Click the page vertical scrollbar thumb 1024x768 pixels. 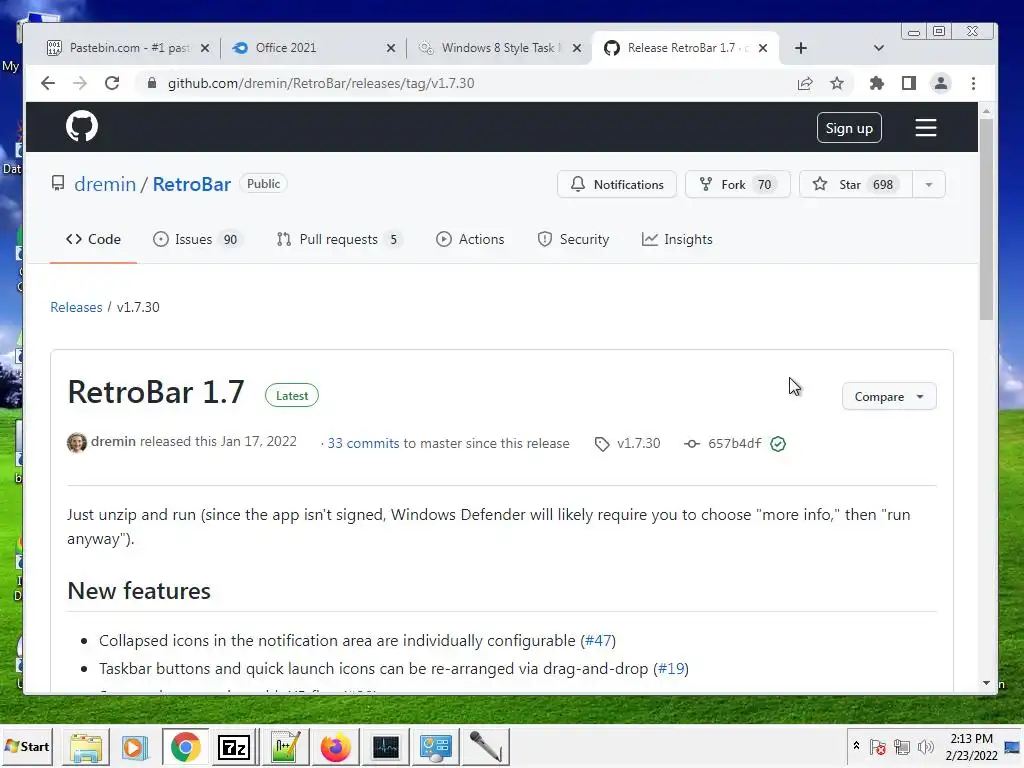click(986, 219)
